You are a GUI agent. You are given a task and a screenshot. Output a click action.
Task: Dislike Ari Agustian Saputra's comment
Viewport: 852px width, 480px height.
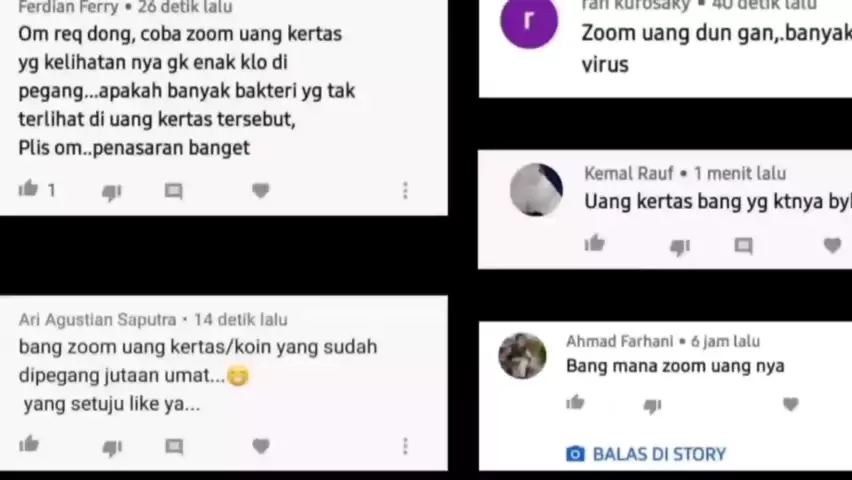pos(112,447)
